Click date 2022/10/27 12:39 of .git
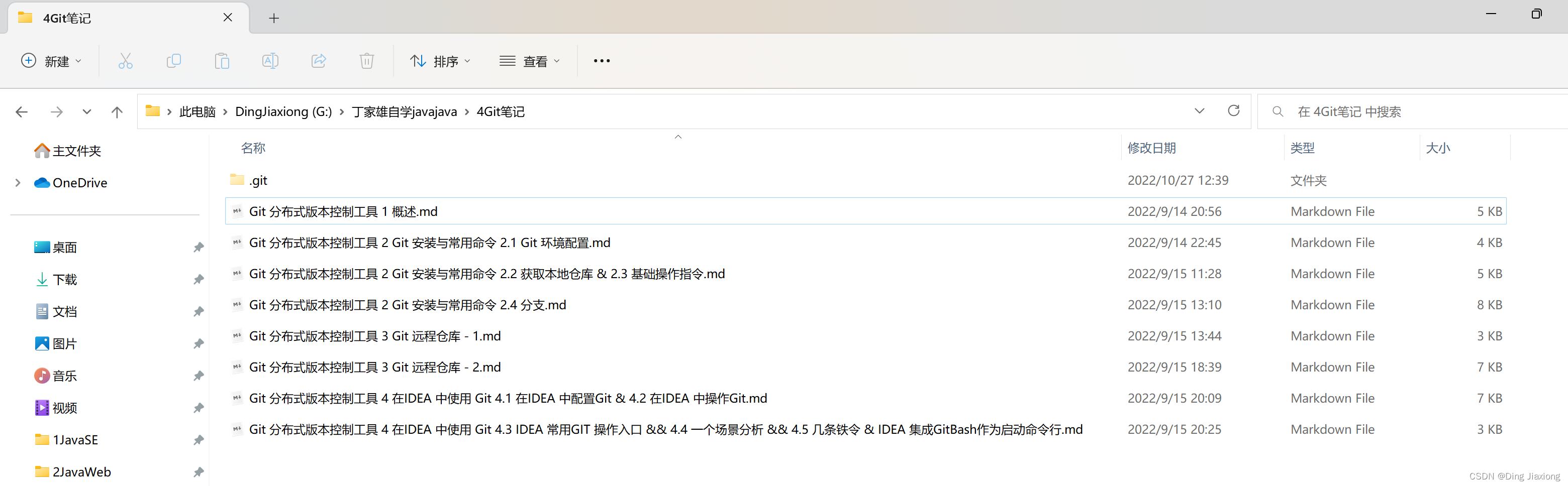 (1178, 180)
